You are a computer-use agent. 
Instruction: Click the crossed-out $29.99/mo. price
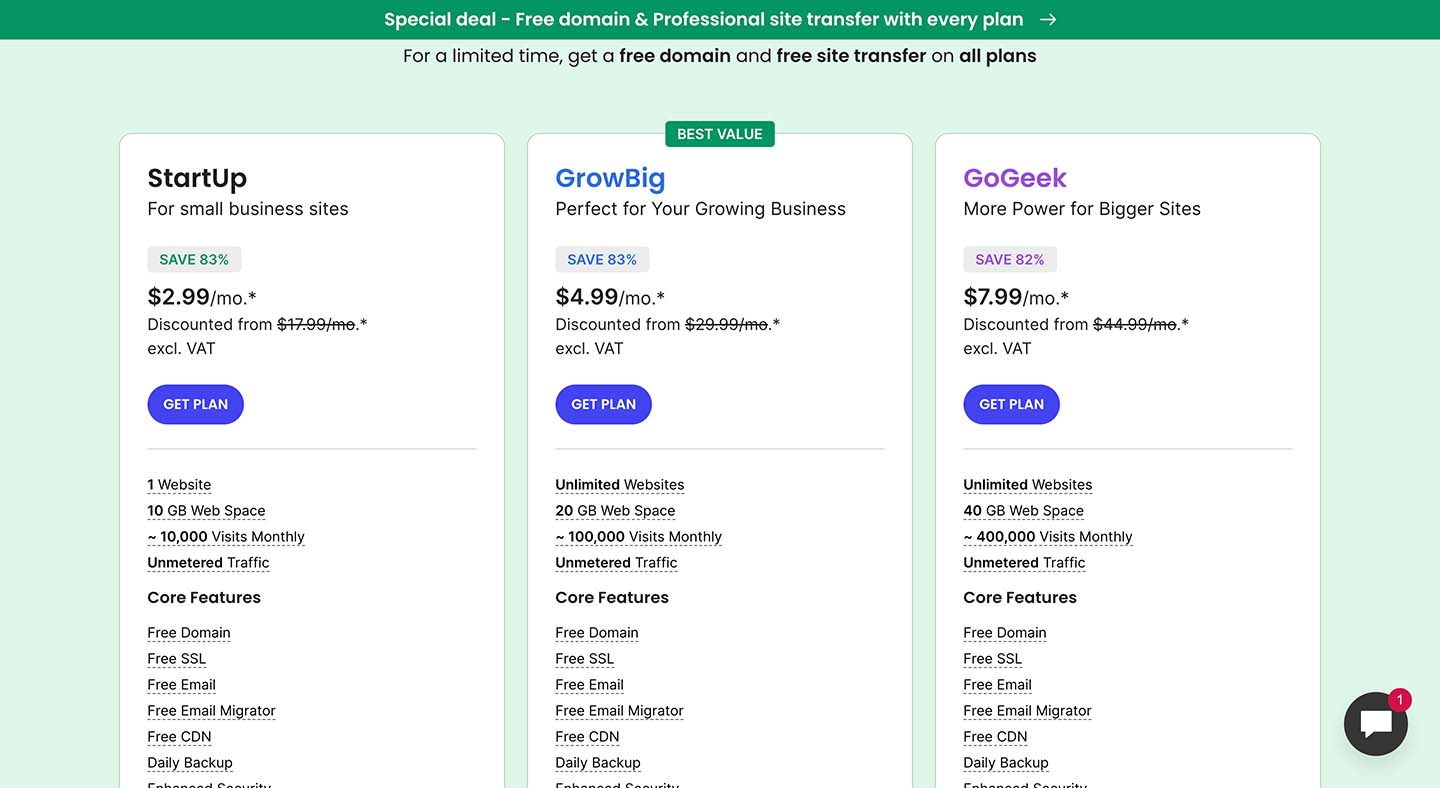[726, 324]
